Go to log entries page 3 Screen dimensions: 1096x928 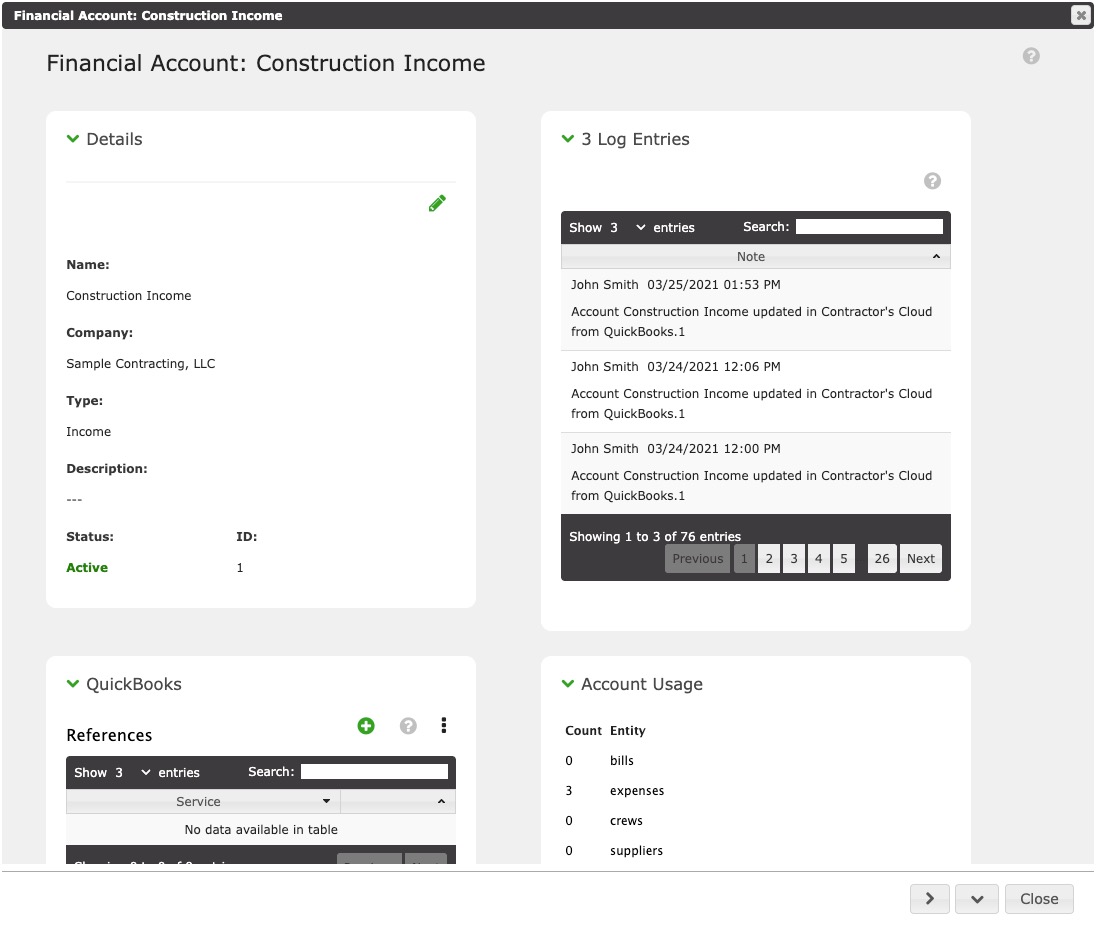[794, 559]
